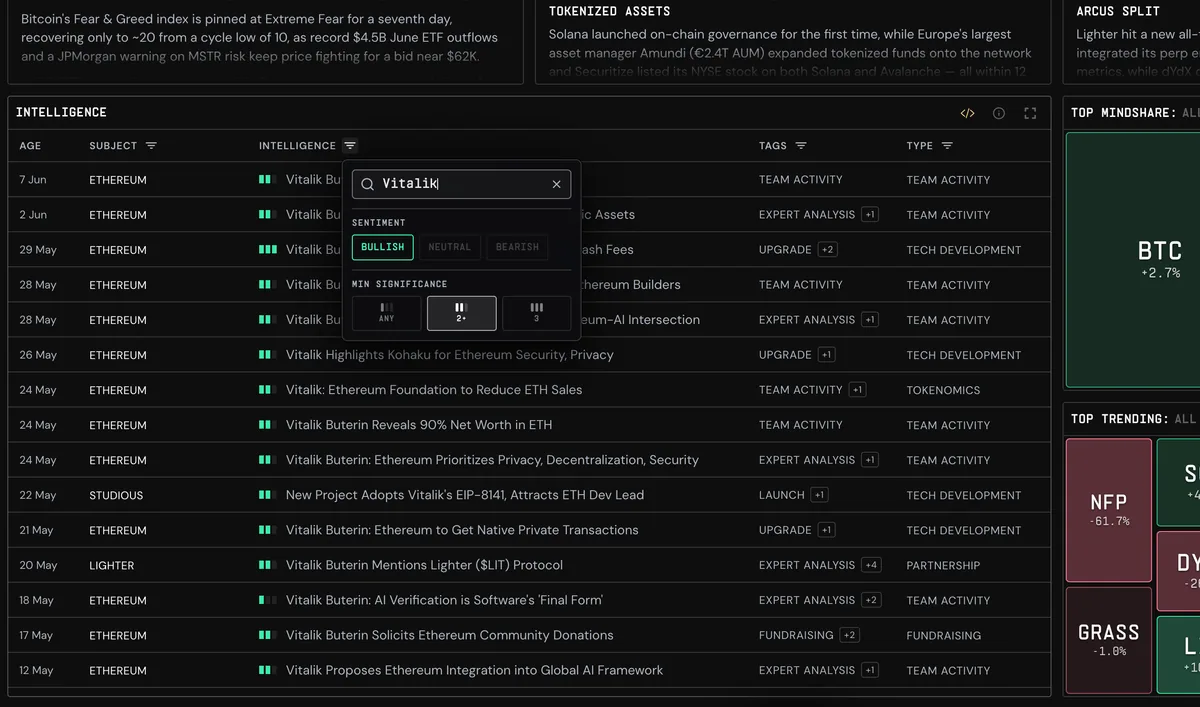1200x707 pixels.
Task: Open Ethereum Foundation to Reduce ETH Sales row
Action: pos(529,390)
